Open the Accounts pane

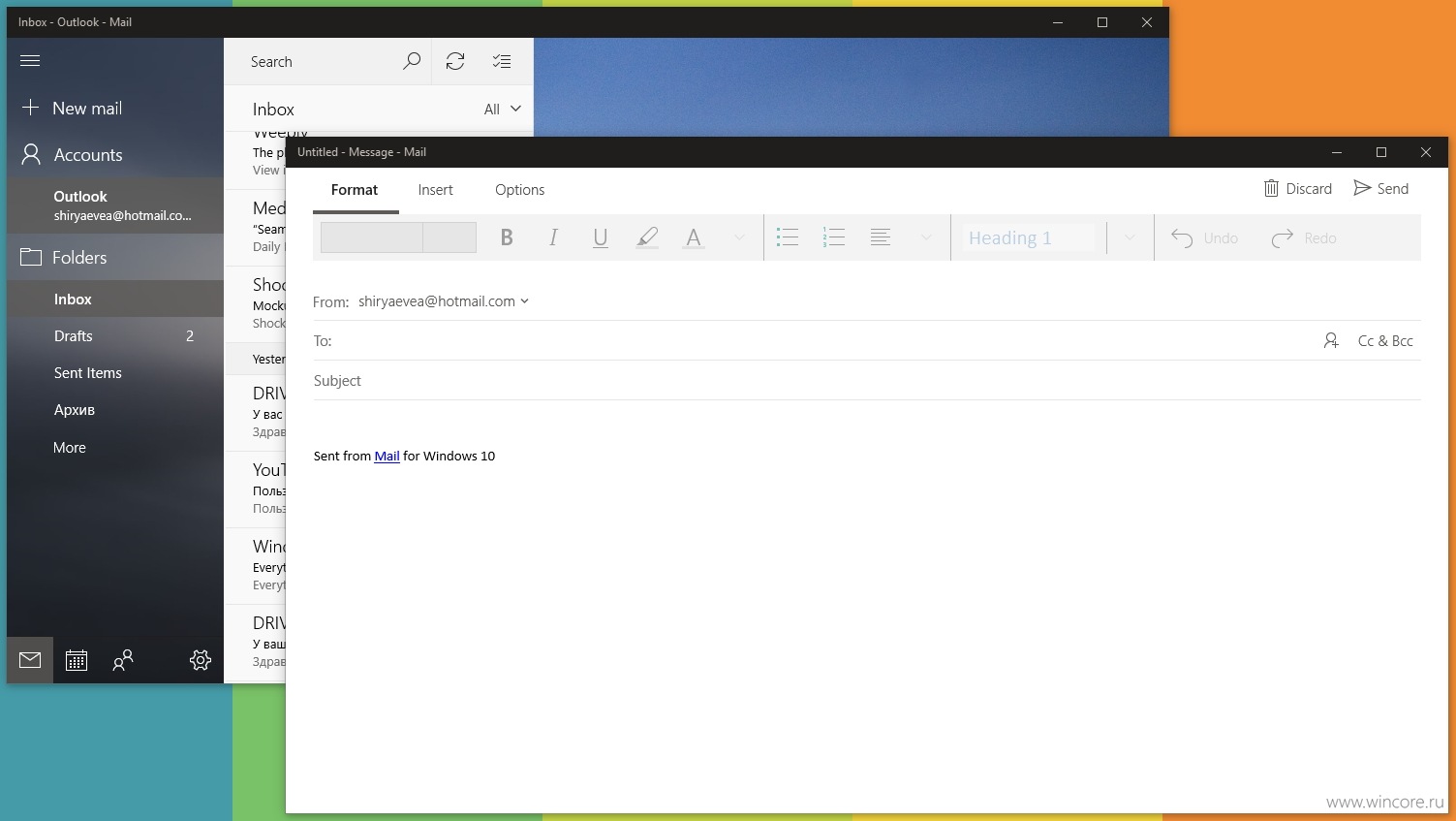pos(115,155)
